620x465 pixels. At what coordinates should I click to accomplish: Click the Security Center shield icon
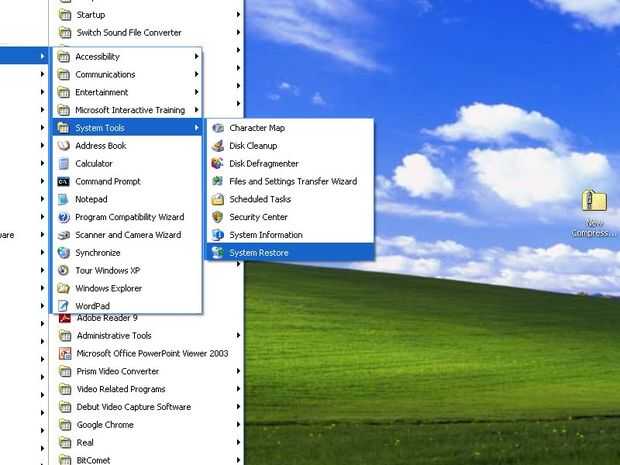pyautogui.click(x=217, y=217)
